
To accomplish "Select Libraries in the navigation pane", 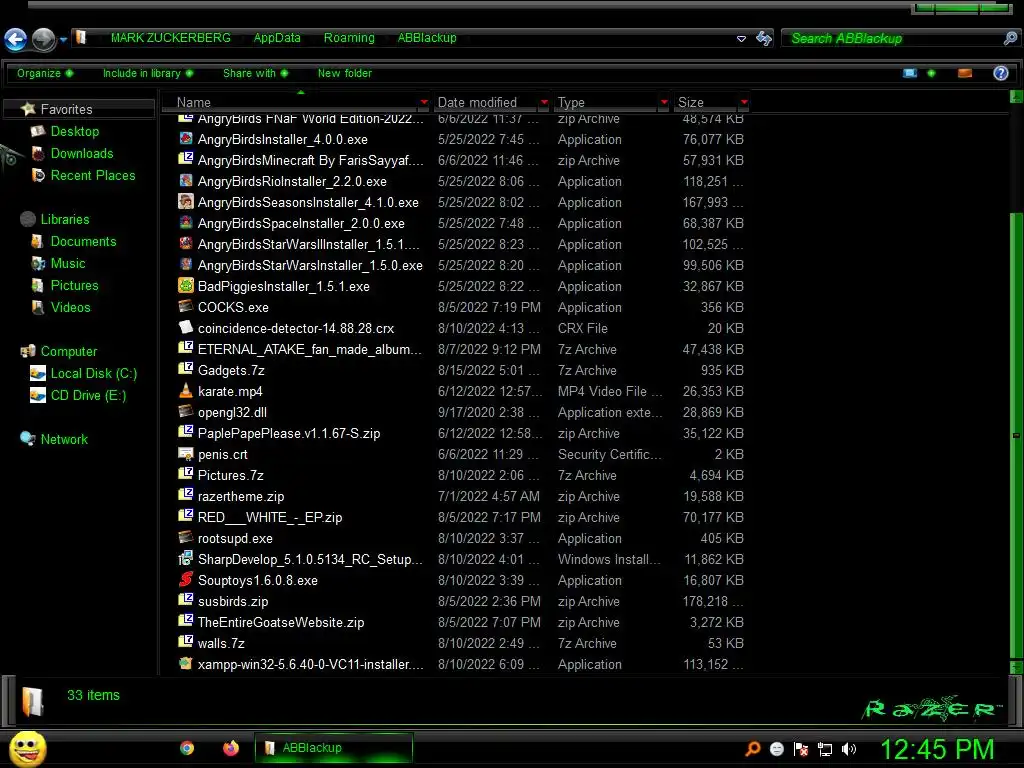I will (x=65, y=219).
